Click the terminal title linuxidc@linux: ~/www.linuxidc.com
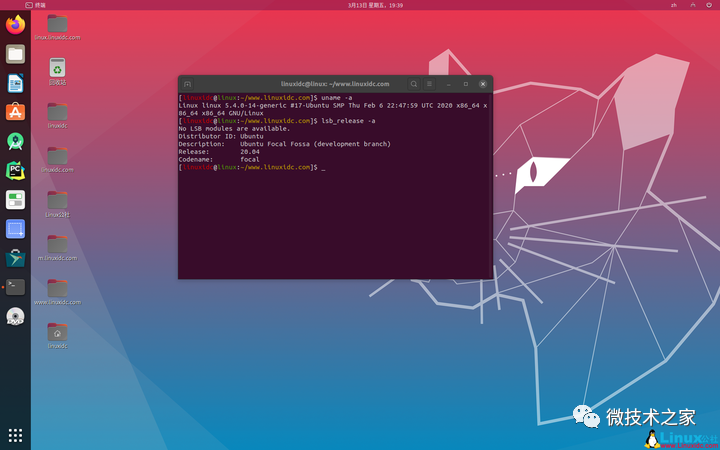The width and height of the screenshot is (720, 450). 335,84
